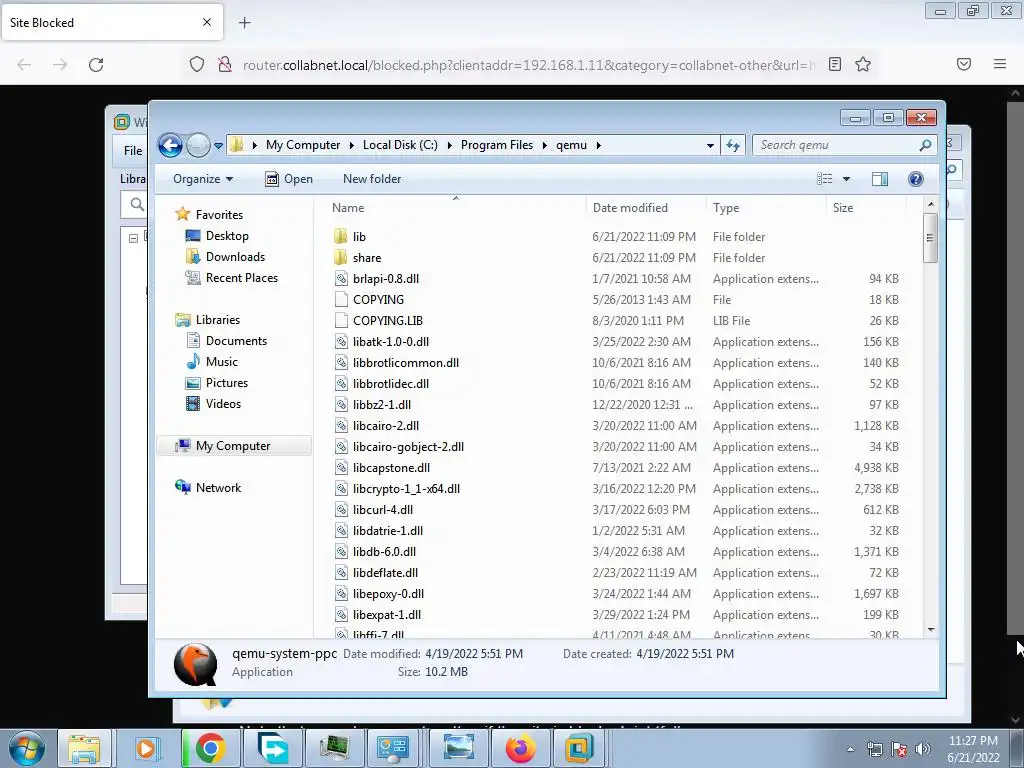Bookmark this page with star icon
This screenshot has width=1024, height=768.
point(863,64)
